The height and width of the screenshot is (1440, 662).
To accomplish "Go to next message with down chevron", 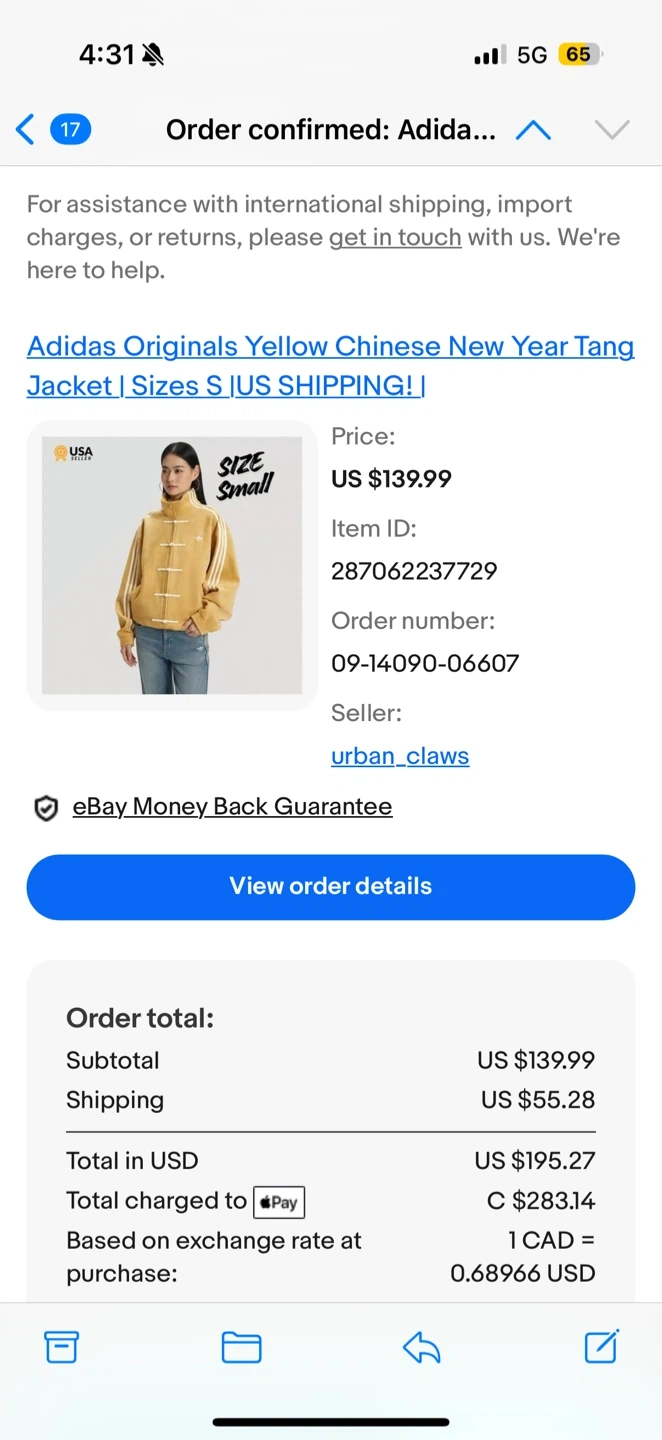I will pos(611,130).
